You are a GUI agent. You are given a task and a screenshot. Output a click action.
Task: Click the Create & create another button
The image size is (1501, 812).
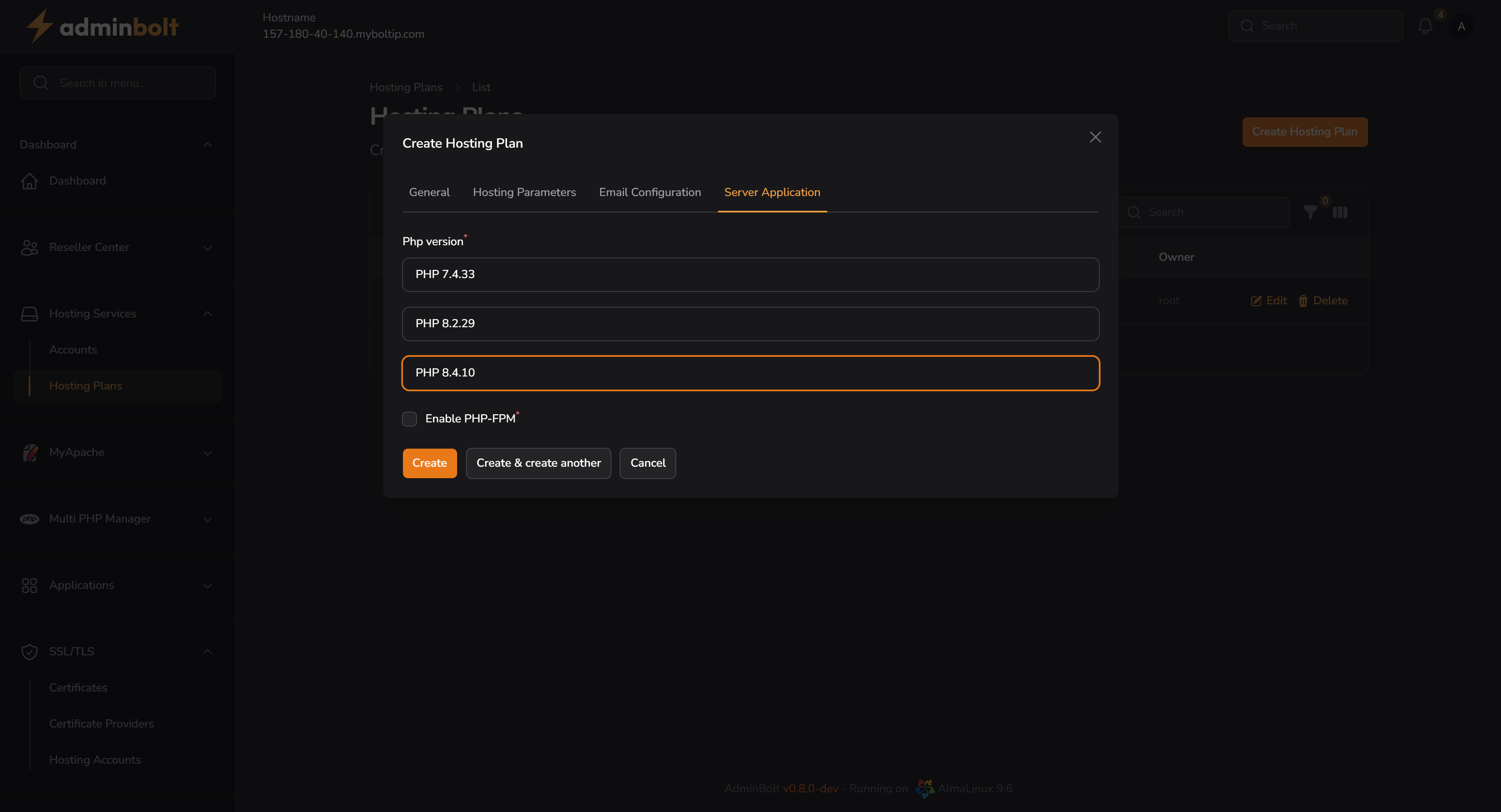pyautogui.click(x=538, y=463)
